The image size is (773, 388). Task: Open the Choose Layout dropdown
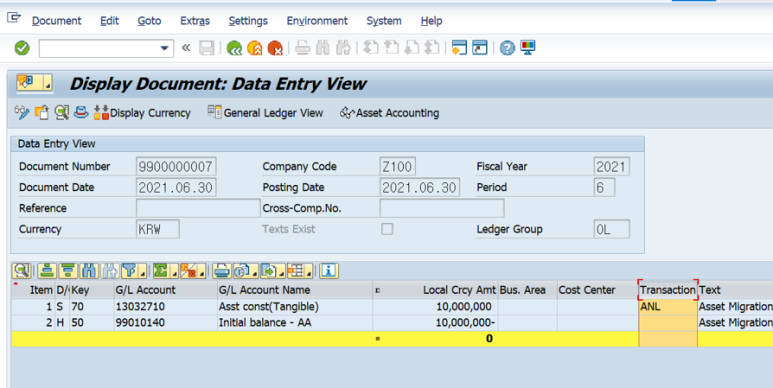tap(300, 271)
